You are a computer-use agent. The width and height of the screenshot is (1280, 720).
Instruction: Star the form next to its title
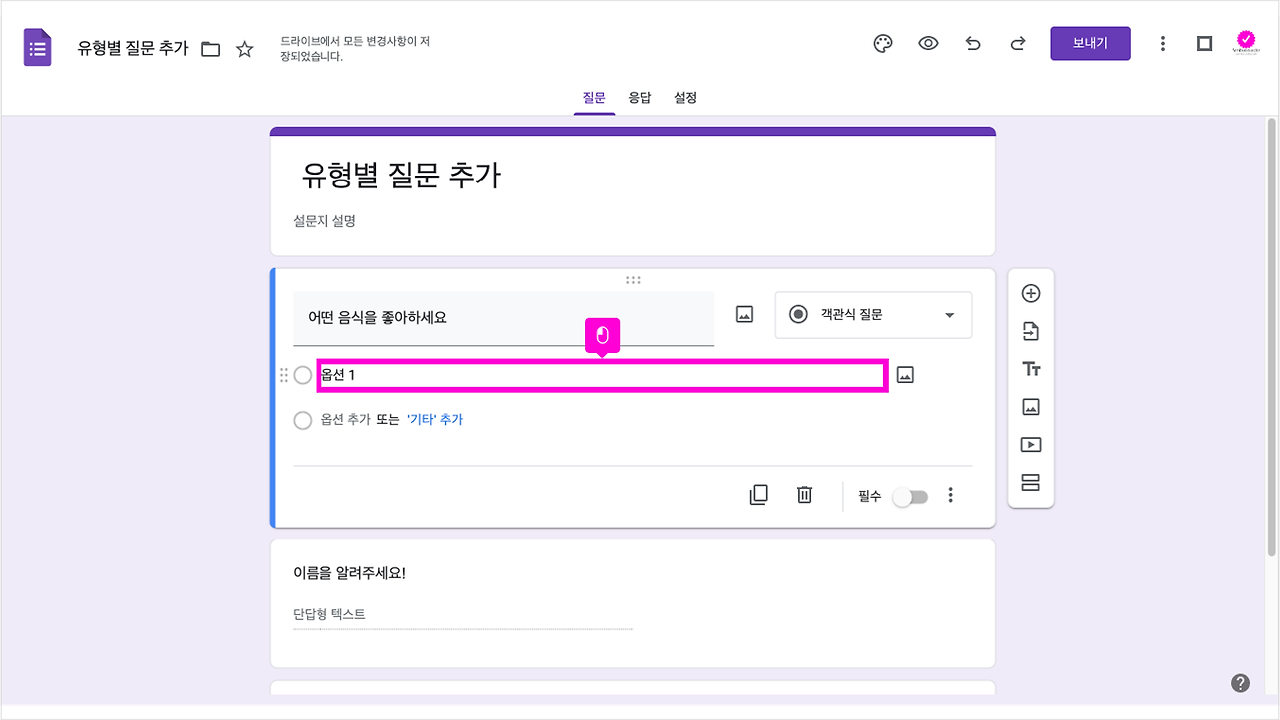pyautogui.click(x=244, y=47)
